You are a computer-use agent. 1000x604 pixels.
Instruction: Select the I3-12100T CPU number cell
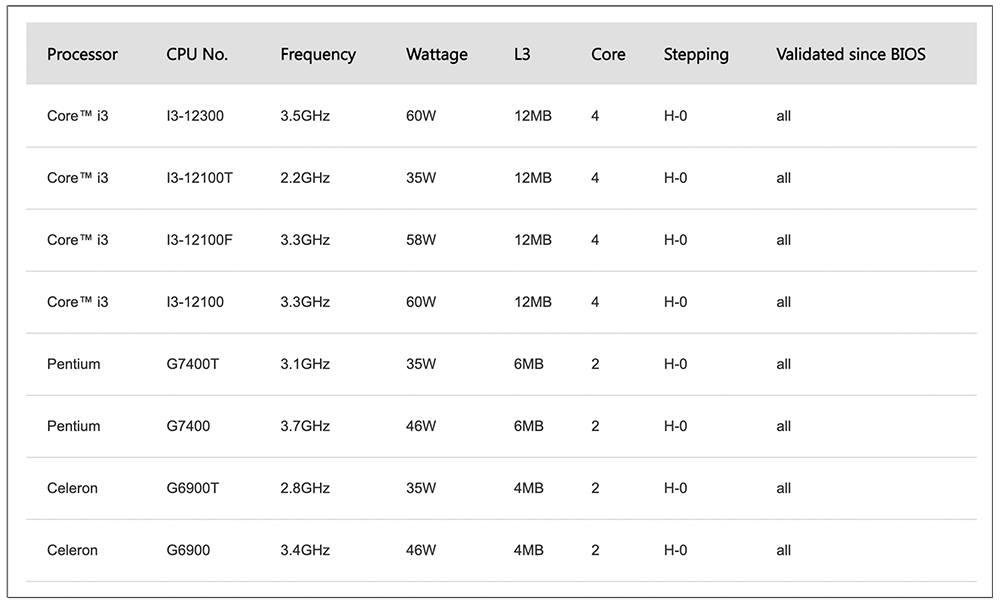[x=199, y=178]
